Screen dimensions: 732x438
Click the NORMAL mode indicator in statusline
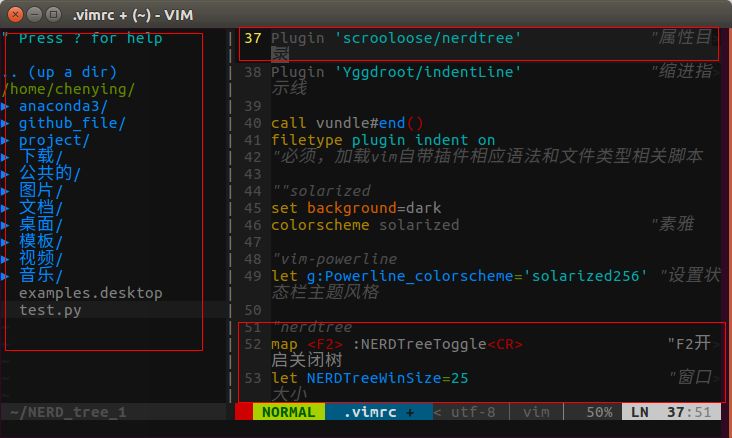coord(289,412)
